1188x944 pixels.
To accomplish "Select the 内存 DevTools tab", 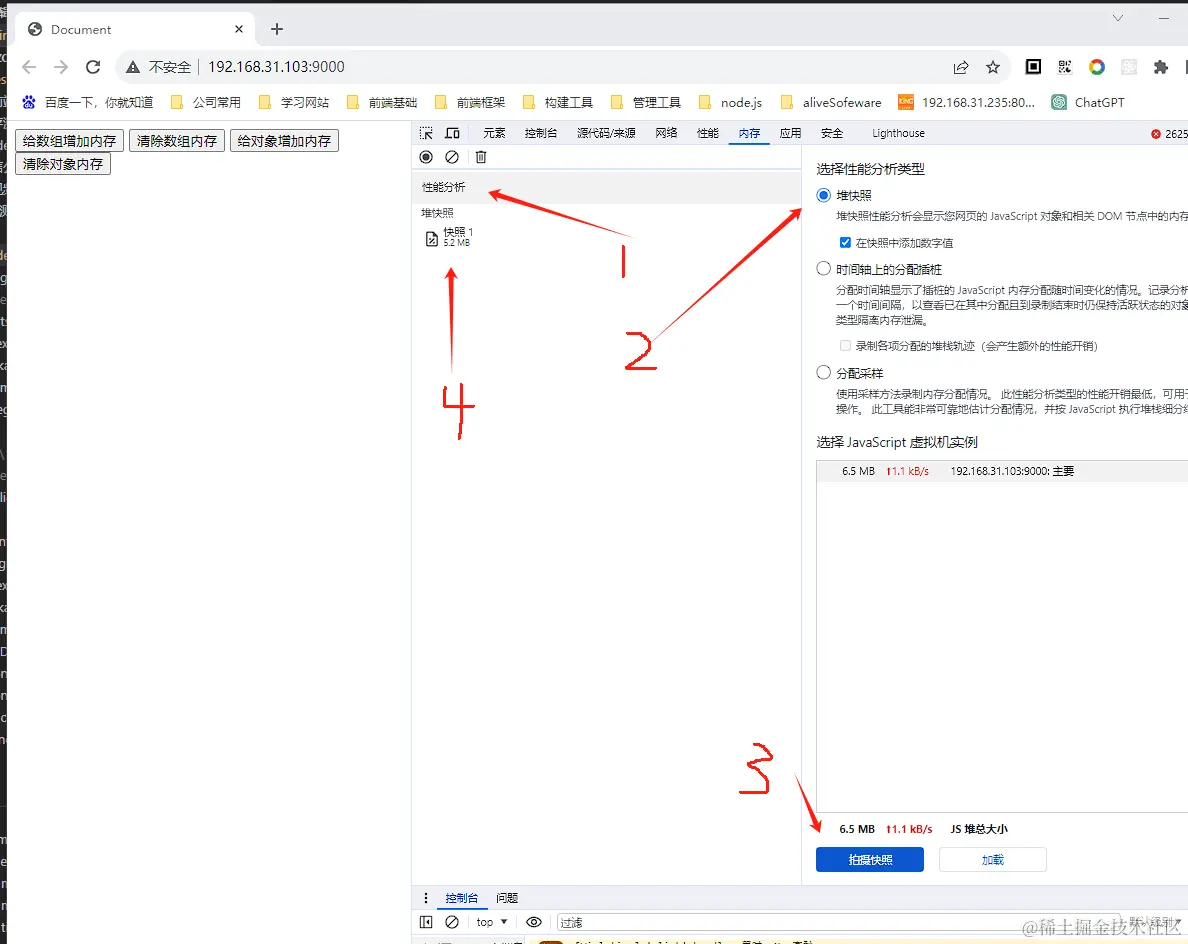I will (749, 133).
